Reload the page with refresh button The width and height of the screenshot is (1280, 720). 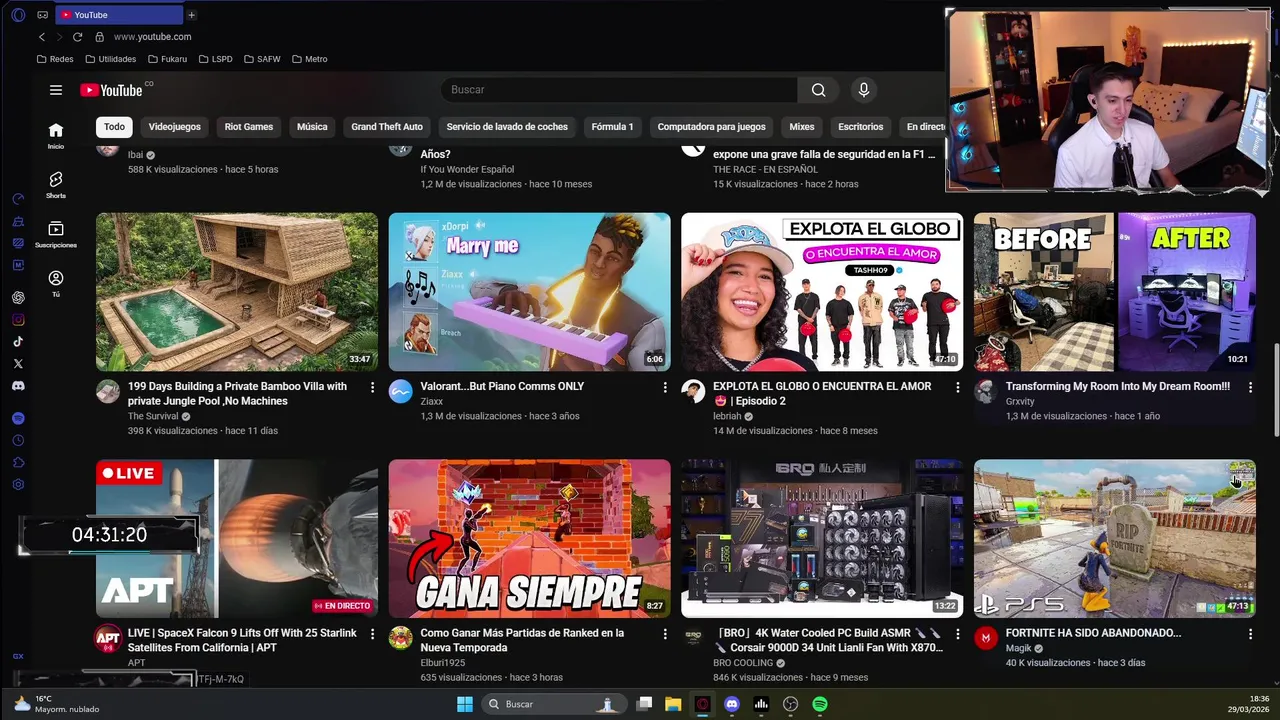(x=77, y=37)
